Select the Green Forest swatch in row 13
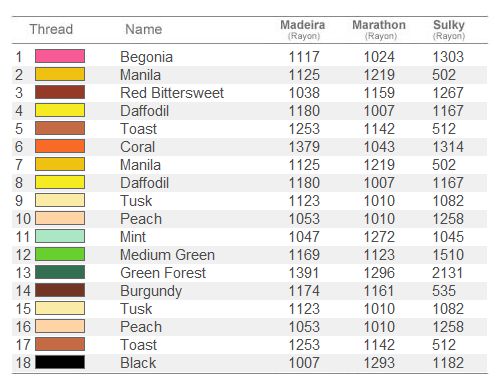 point(60,272)
